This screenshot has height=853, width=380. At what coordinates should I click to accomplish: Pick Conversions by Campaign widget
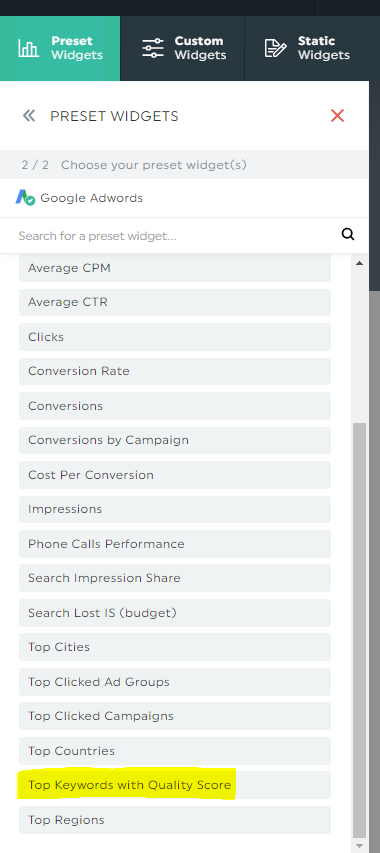175,440
